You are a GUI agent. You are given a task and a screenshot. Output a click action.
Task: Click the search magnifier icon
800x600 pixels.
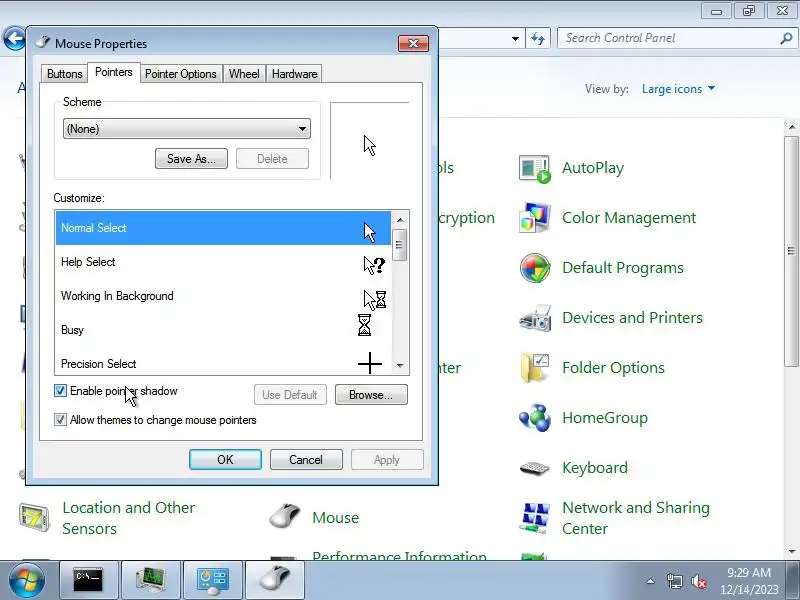tap(786, 38)
